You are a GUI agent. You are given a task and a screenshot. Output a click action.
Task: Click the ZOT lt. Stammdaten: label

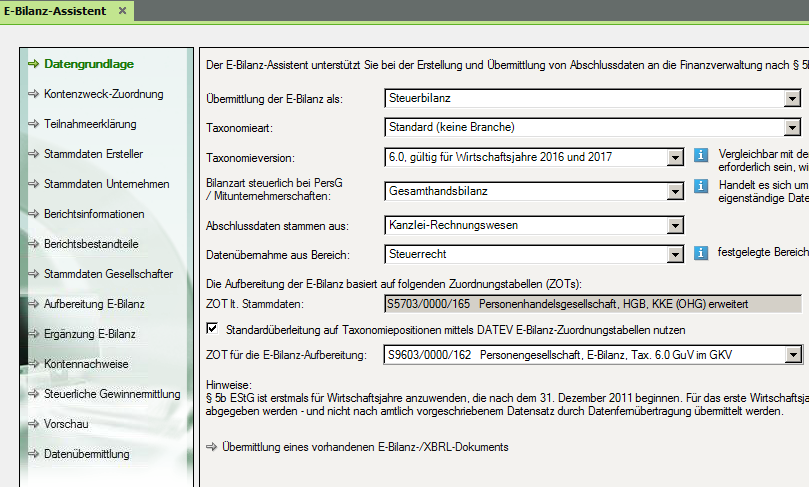(x=255, y=304)
